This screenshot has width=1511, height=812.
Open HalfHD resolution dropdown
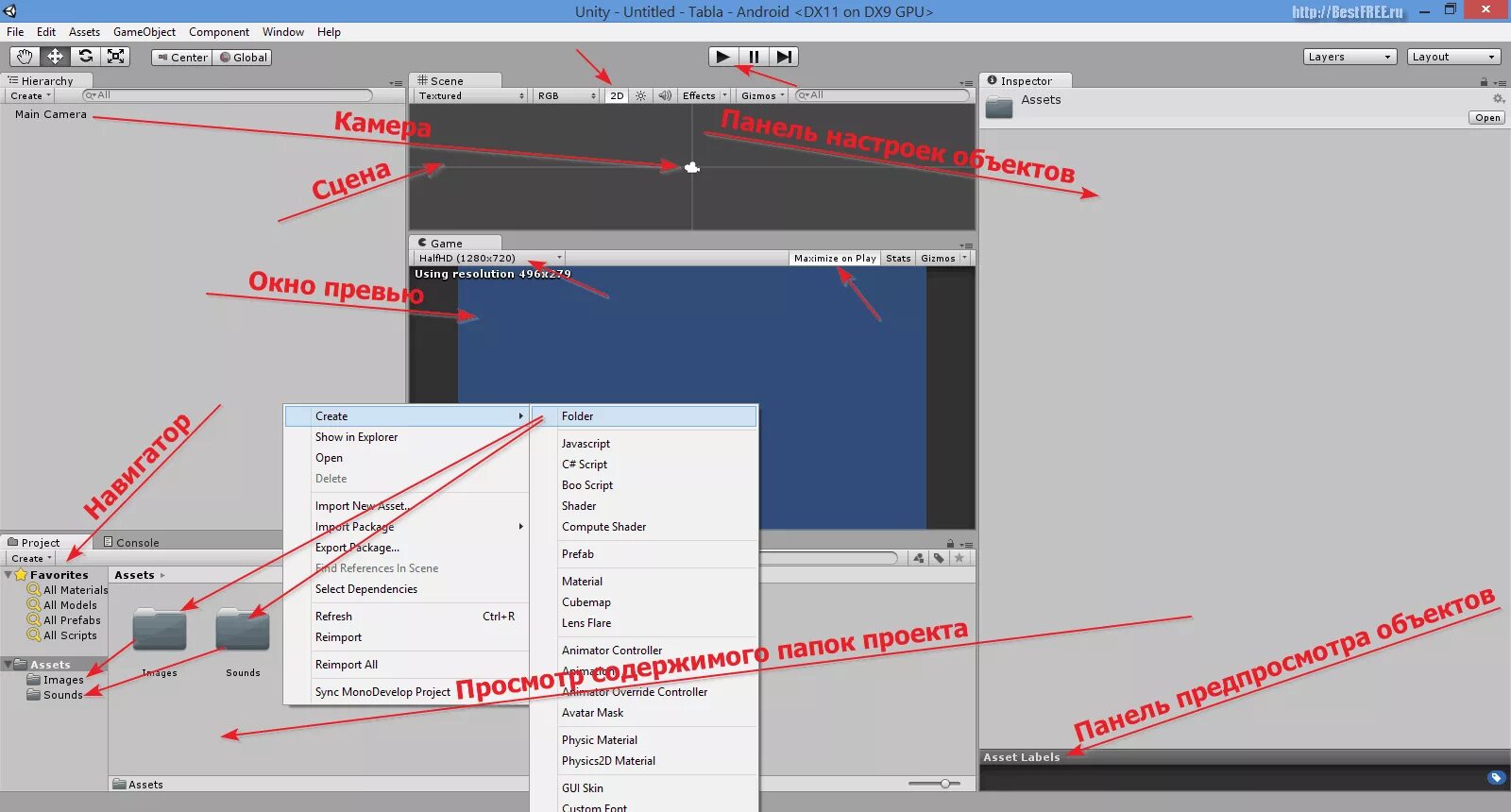point(489,258)
